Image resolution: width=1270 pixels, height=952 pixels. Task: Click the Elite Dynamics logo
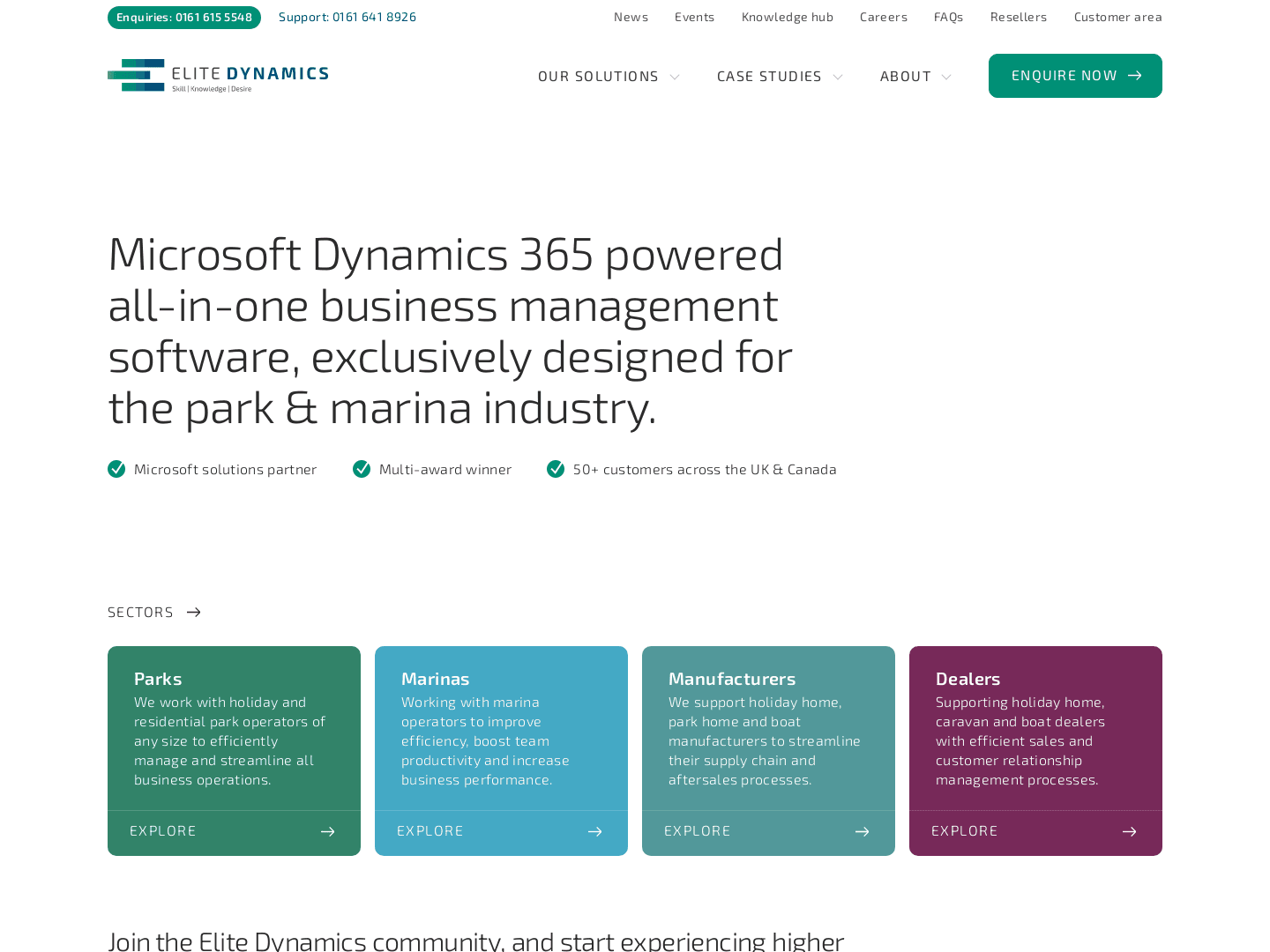tap(217, 75)
